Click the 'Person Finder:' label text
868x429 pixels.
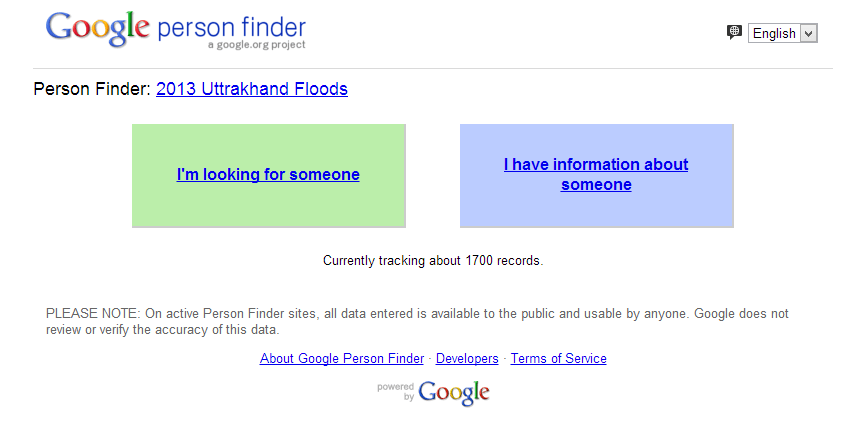point(92,89)
